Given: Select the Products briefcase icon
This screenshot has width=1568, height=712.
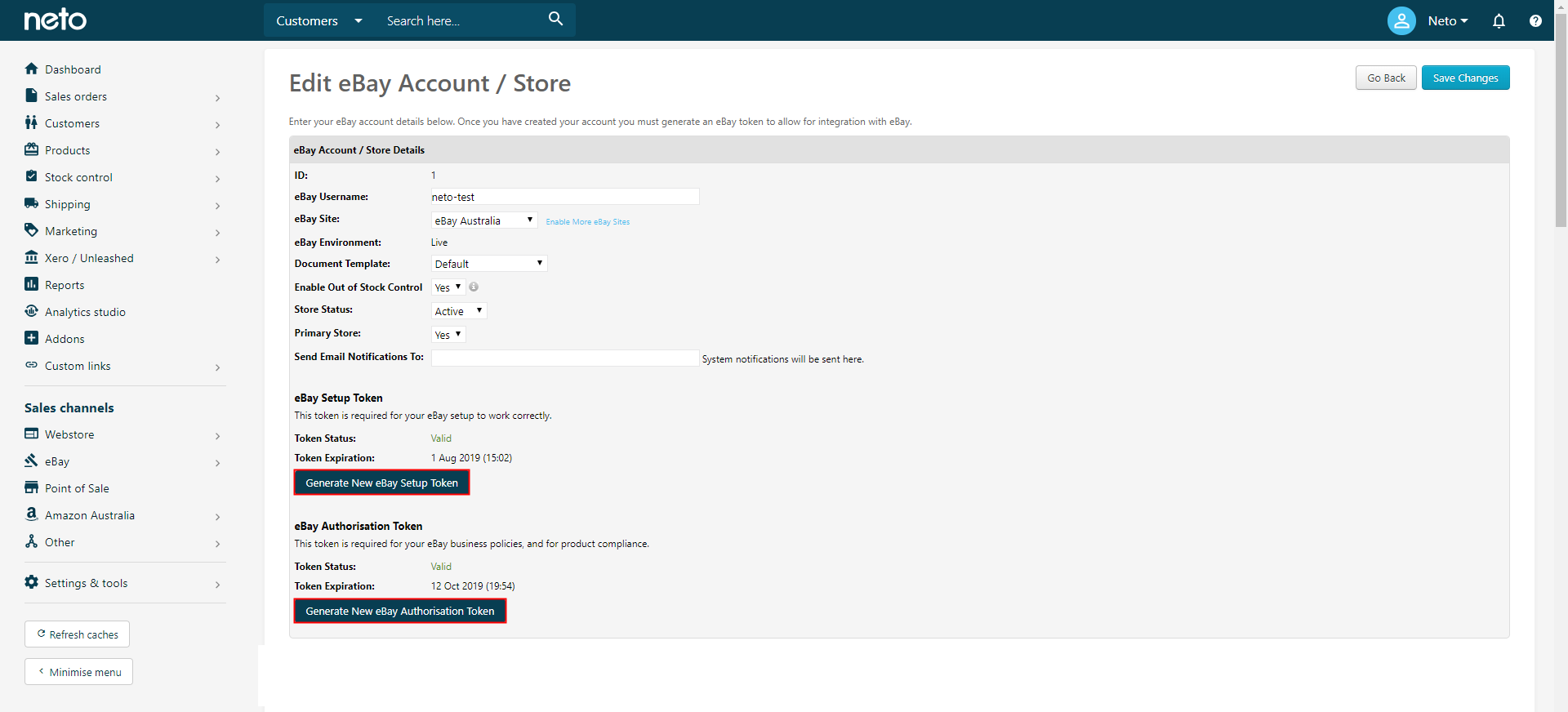Looking at the screenshot, I should pos(31,149).
